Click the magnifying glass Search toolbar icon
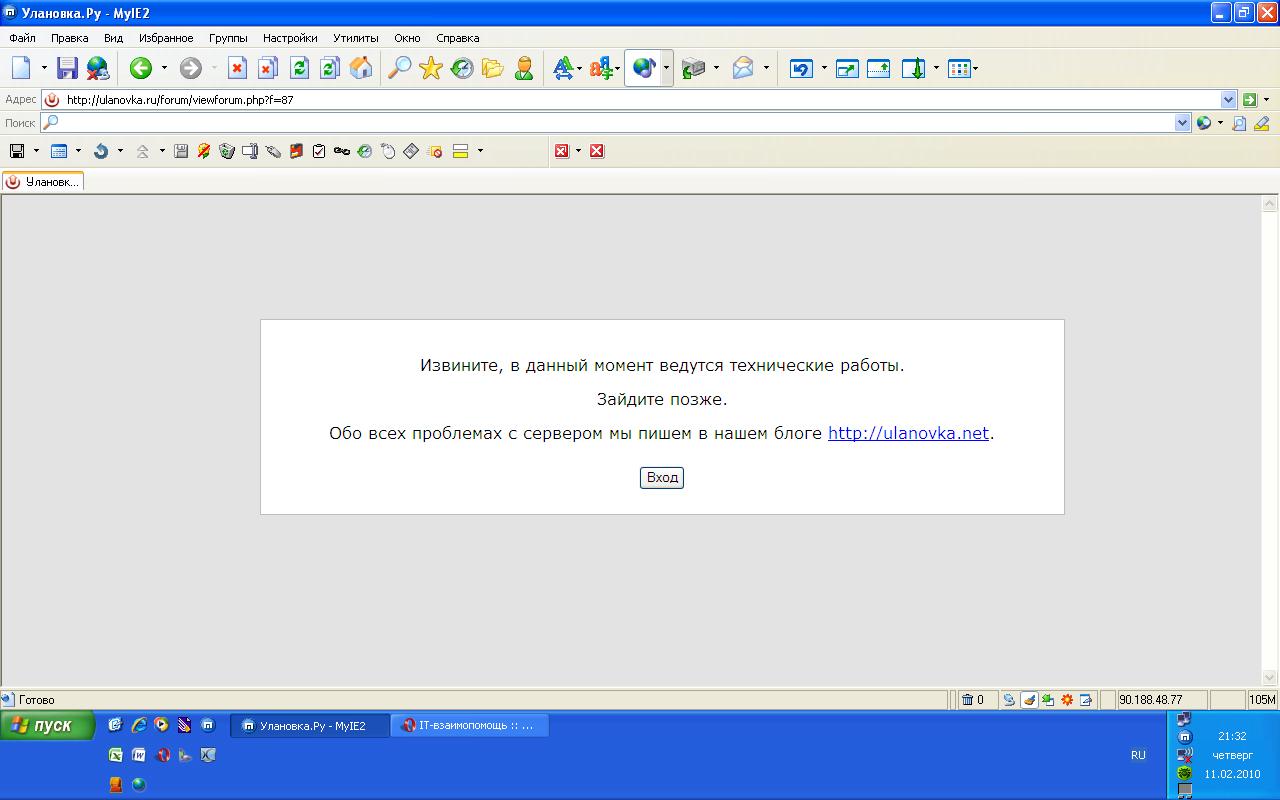Screen dimensions: 1280x800 click(399, 68)
